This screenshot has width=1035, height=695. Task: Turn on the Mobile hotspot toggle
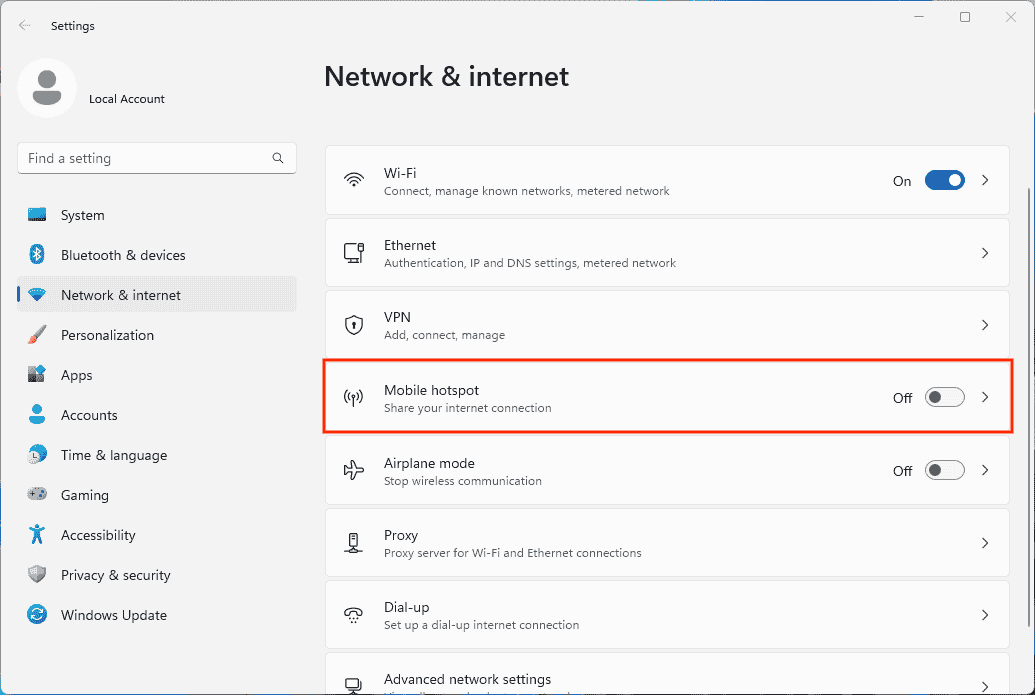tap(945, 397)
